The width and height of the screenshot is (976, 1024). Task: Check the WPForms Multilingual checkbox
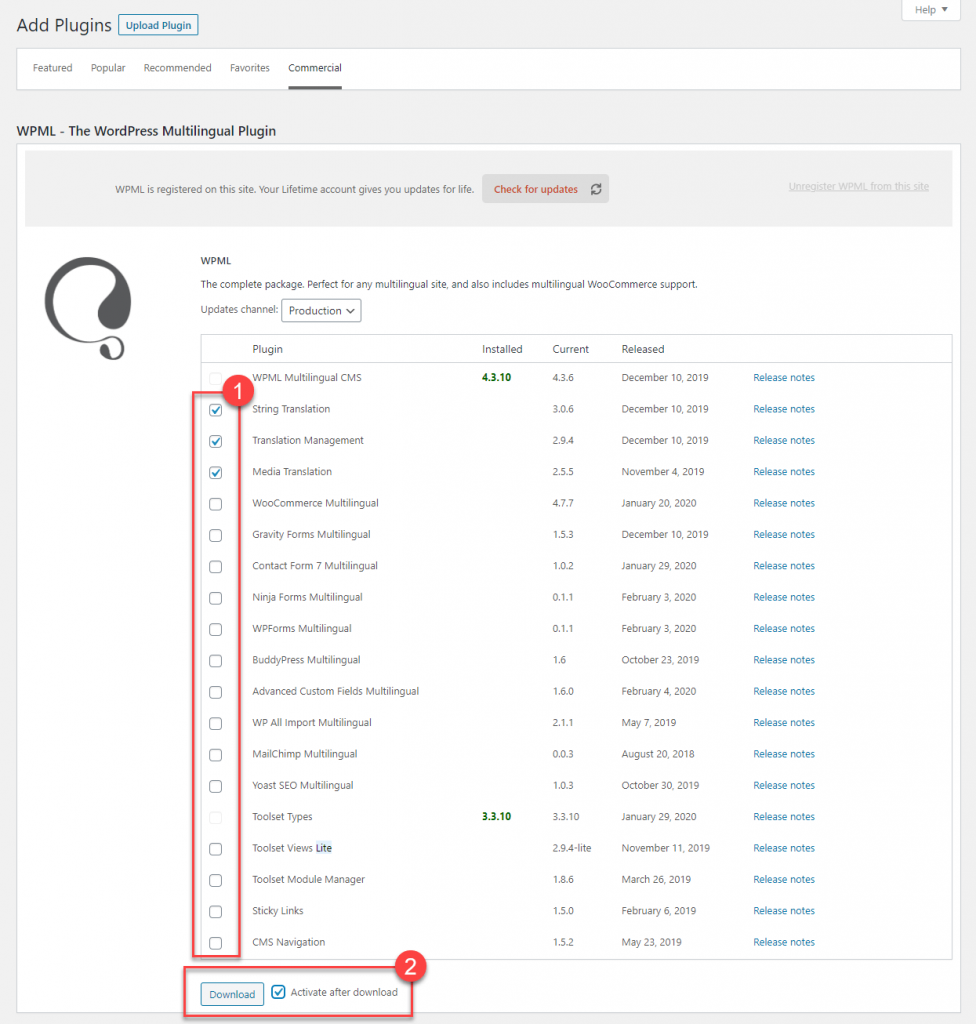coord(216,629)
